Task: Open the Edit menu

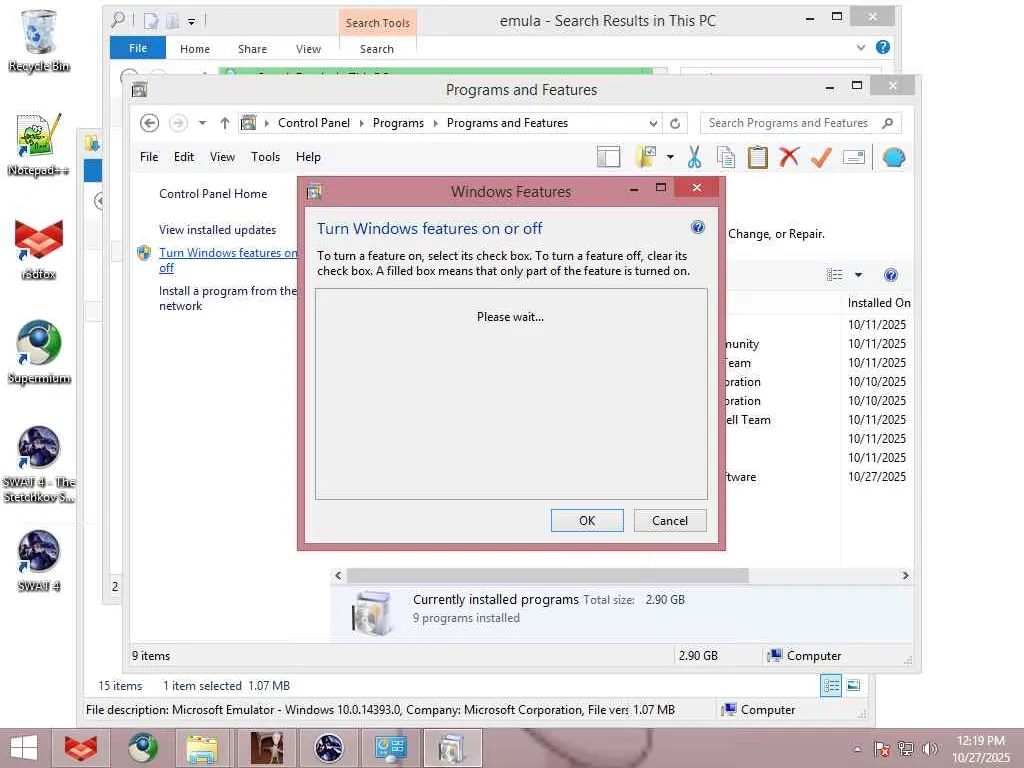Action: click(184, 157)
